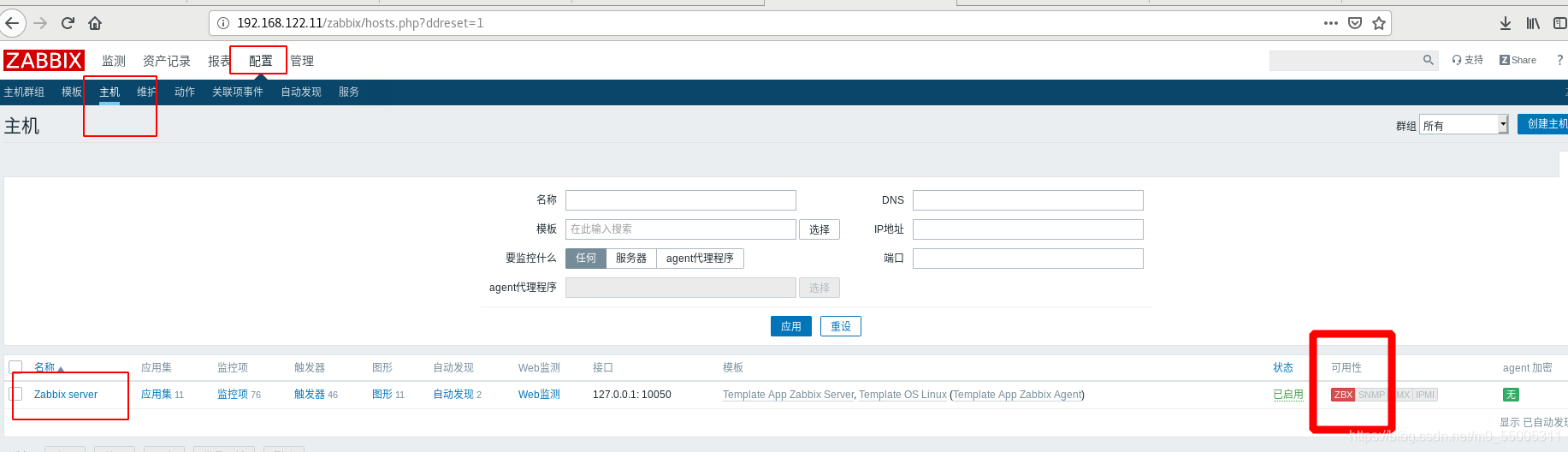Open Zabbix server applications link

157,395
